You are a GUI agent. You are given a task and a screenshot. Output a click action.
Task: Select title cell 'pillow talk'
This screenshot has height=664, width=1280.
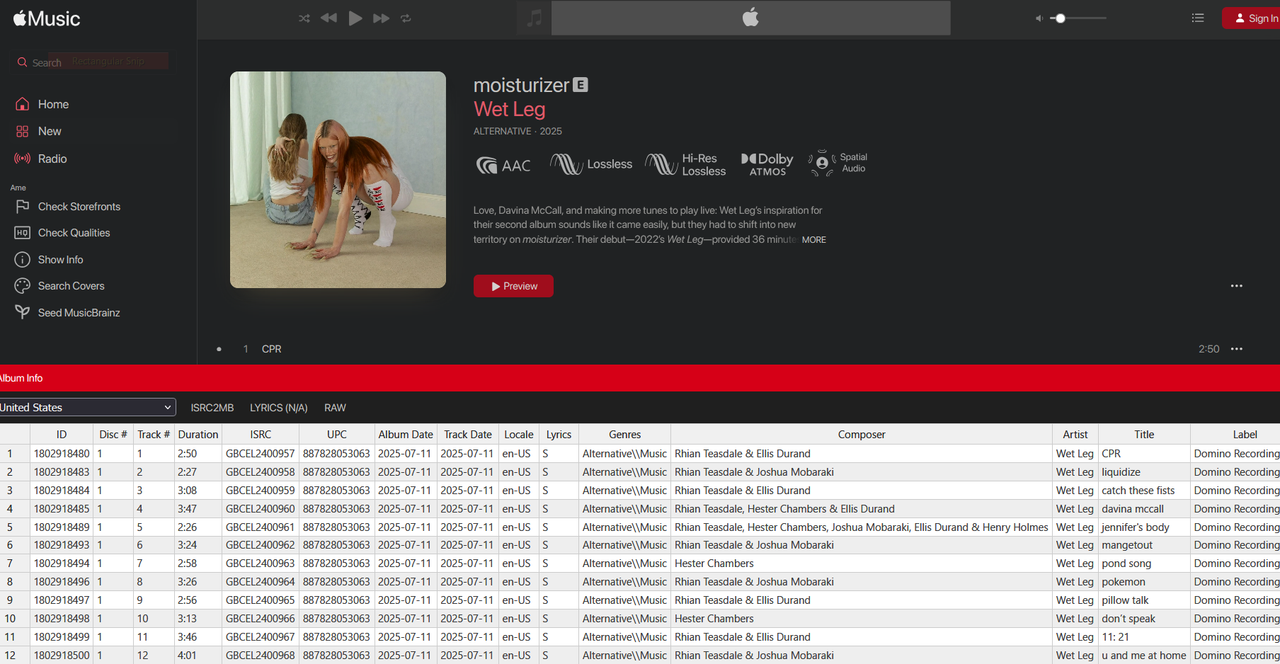[x=1144, y=600]
